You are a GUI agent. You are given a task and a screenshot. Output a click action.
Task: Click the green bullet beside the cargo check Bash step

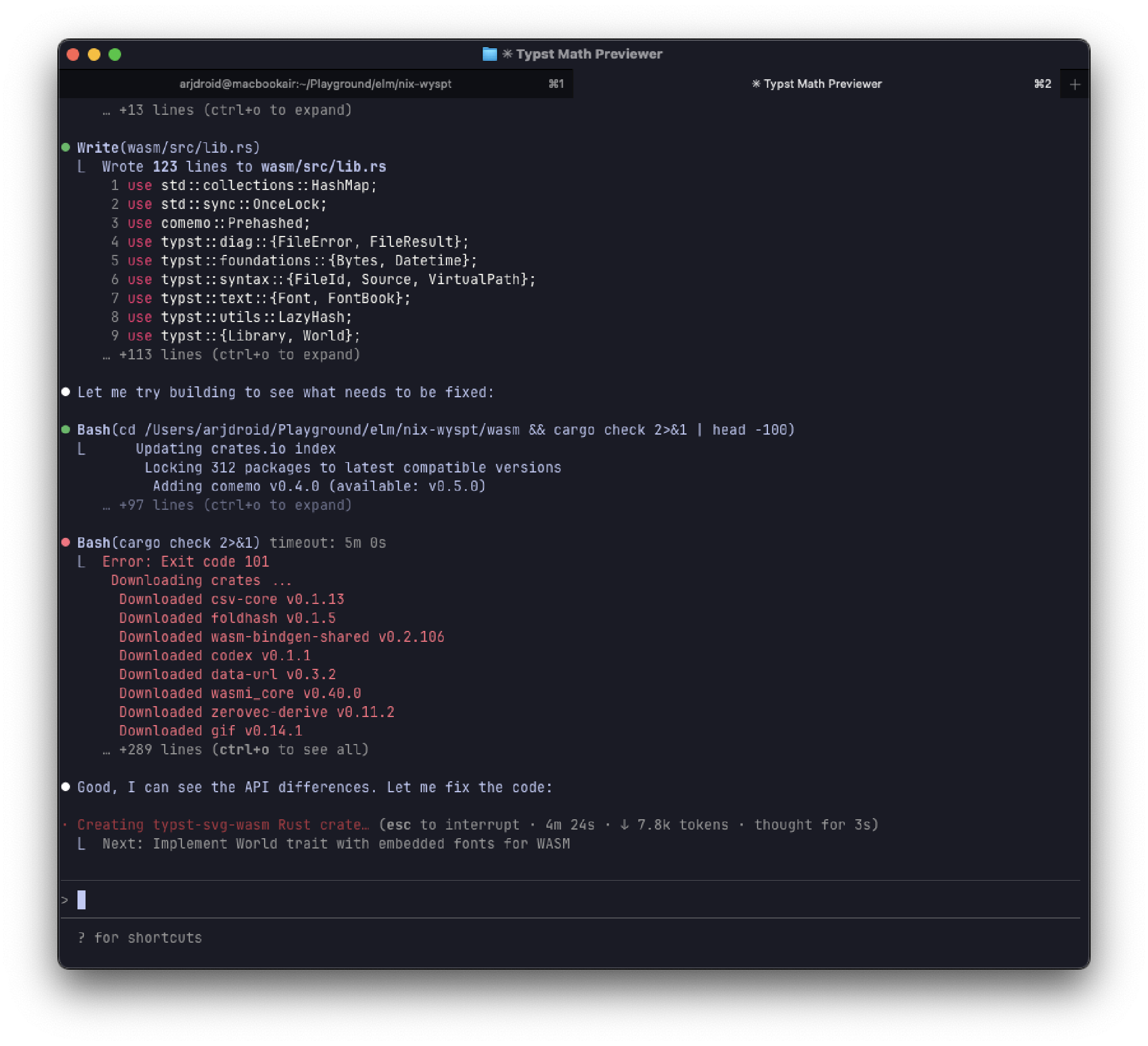(66, 429)
